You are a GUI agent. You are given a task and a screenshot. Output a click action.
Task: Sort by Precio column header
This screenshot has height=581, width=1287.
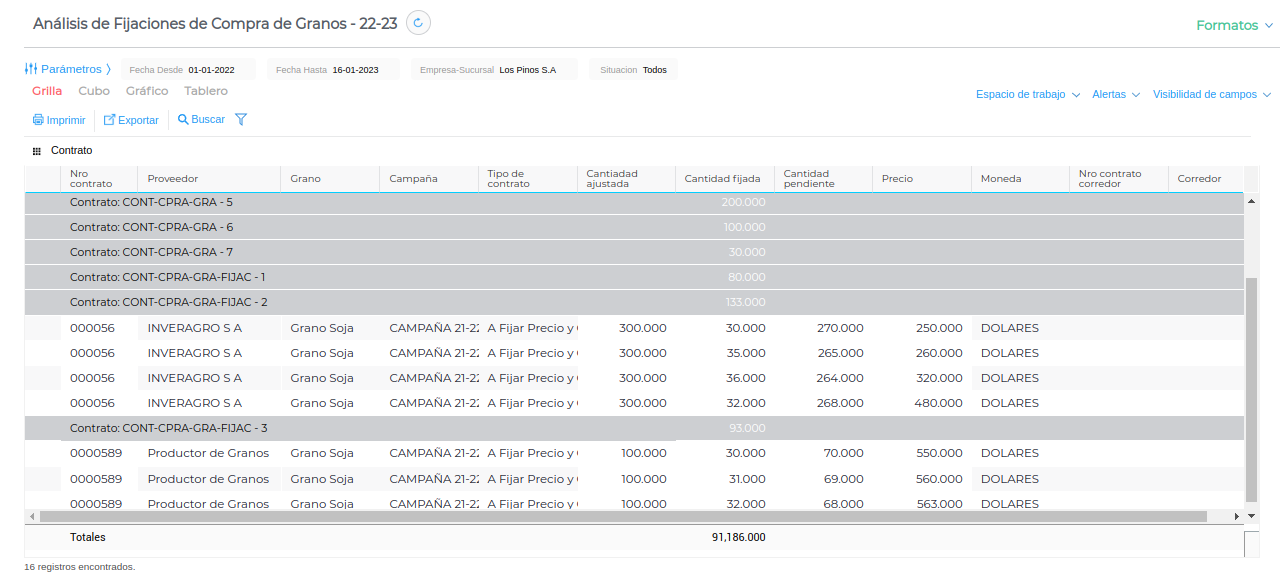tap(922, 179)
